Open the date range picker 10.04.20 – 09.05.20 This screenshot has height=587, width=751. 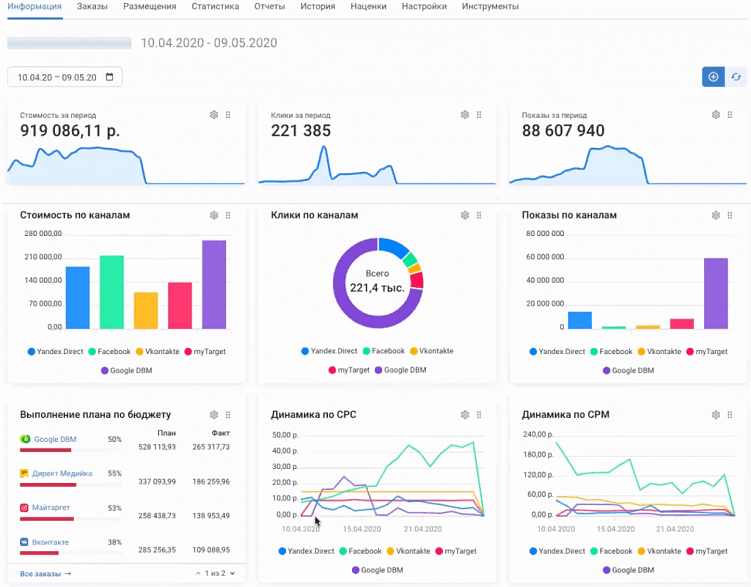65,77
